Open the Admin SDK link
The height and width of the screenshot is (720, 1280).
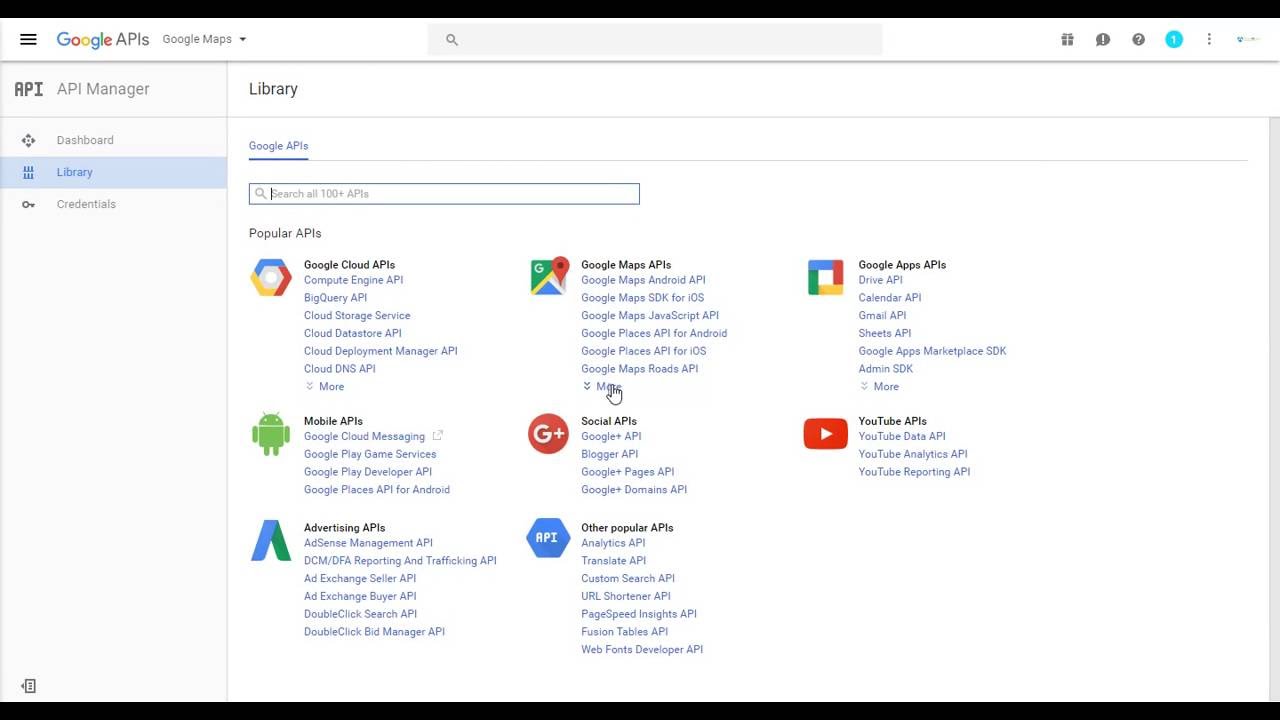tap(885, 369)
